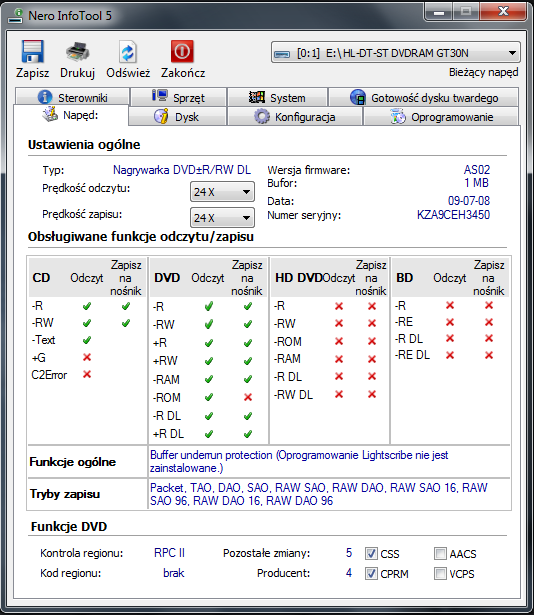Click the Napęd tab drive icon
The image size is (534, 615).
(50, 114)
